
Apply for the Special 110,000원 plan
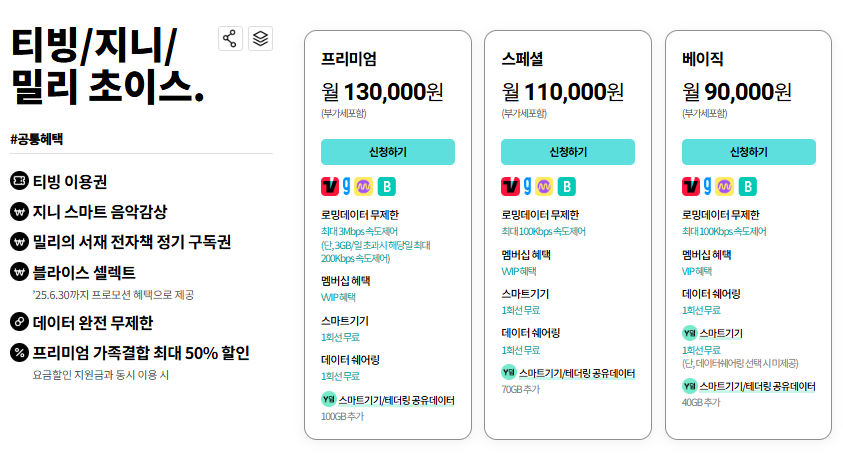(568, 152)
